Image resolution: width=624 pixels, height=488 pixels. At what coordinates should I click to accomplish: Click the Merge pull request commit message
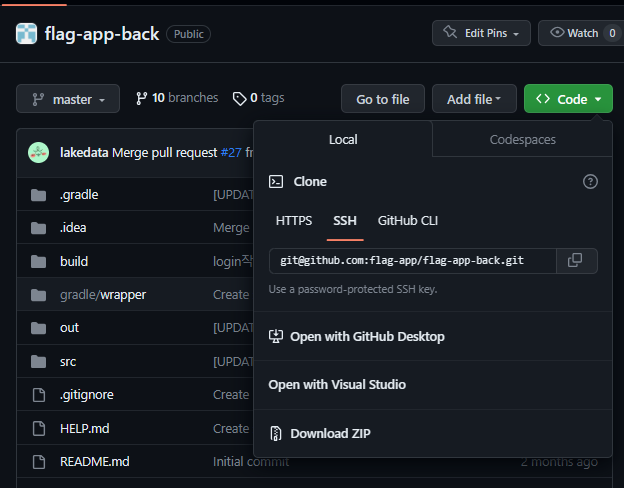pos(165,152)
